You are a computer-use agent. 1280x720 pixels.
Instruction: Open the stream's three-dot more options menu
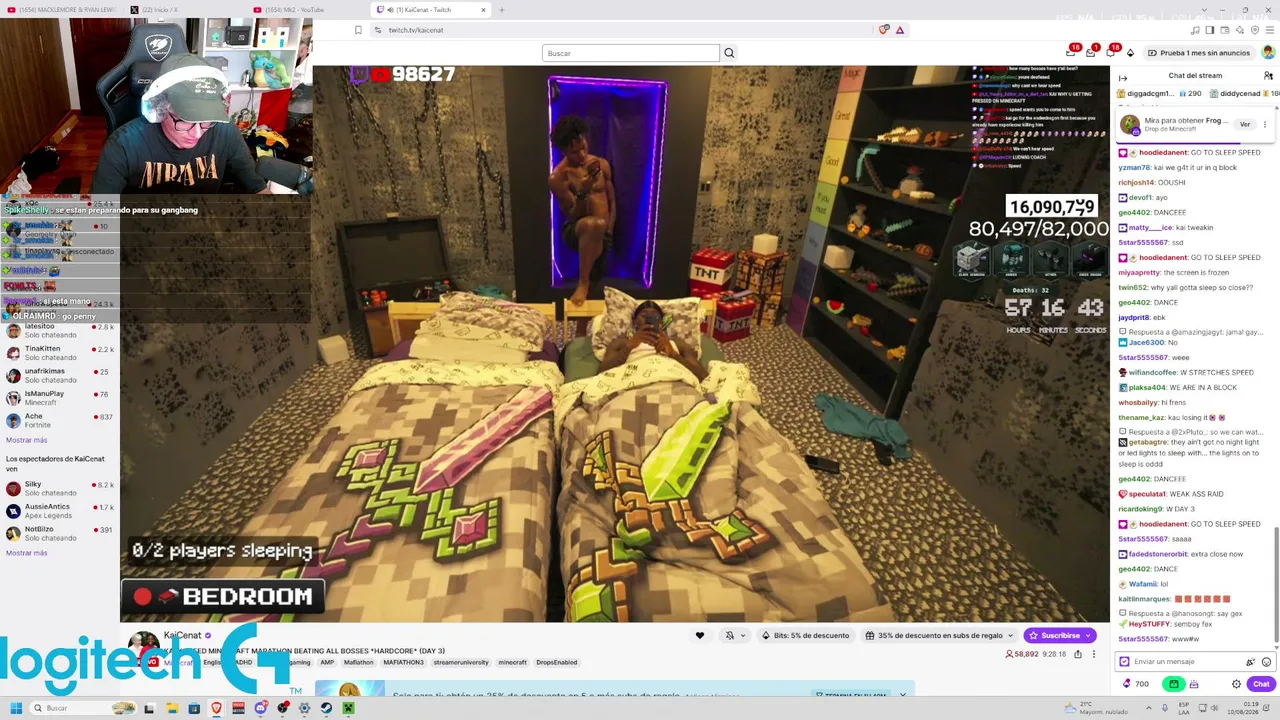1094,654
